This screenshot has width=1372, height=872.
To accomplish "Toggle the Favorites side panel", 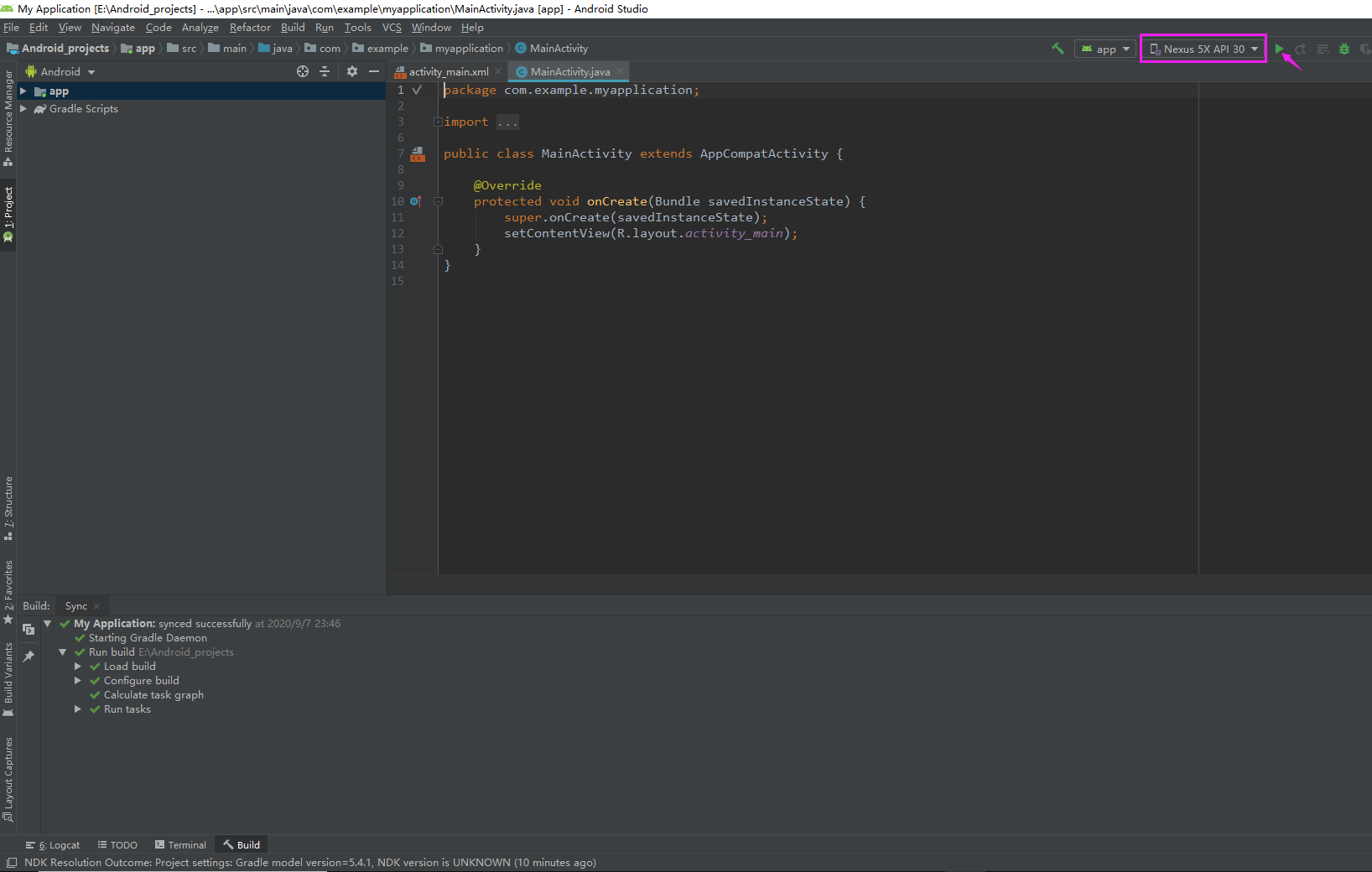I will pyautogui.click(x=8, y=592).
